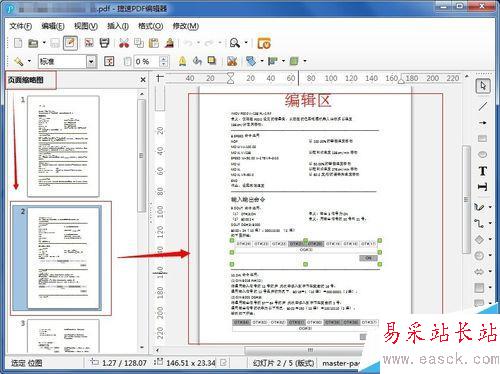Screen dimensions: 500x374
Task: Click the green square object icon
Action: pos(294,61)
